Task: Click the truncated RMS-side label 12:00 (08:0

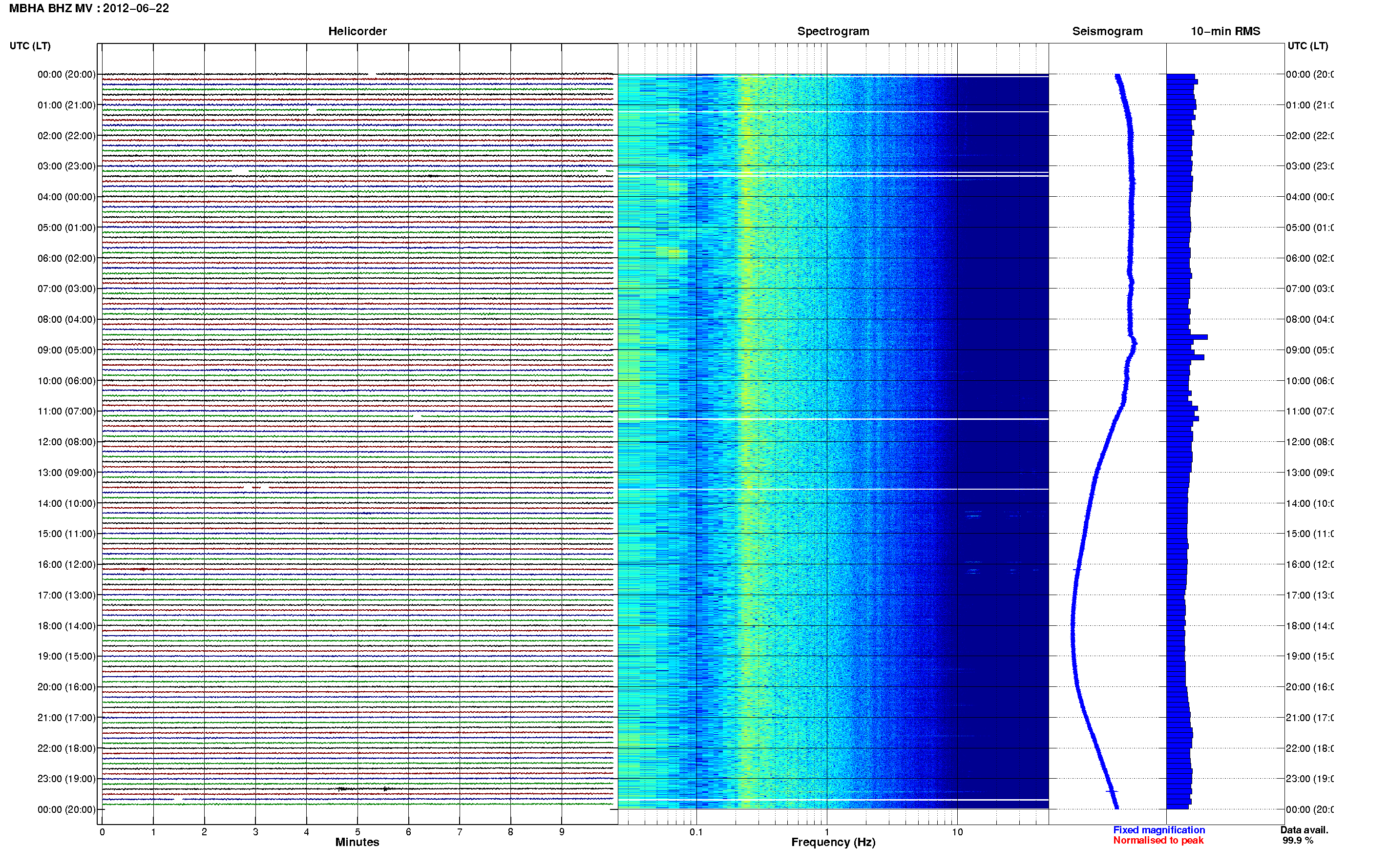Action: point(1310,442)
